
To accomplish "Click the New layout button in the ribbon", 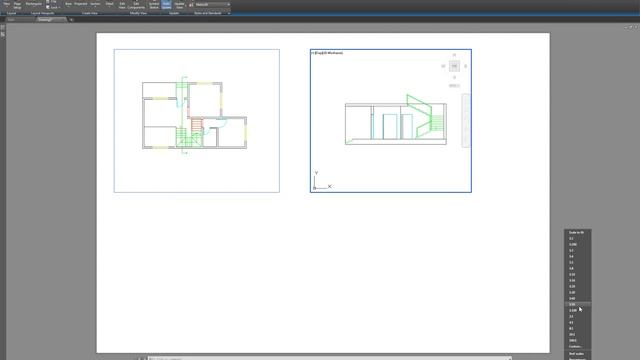I will [7, 4].
